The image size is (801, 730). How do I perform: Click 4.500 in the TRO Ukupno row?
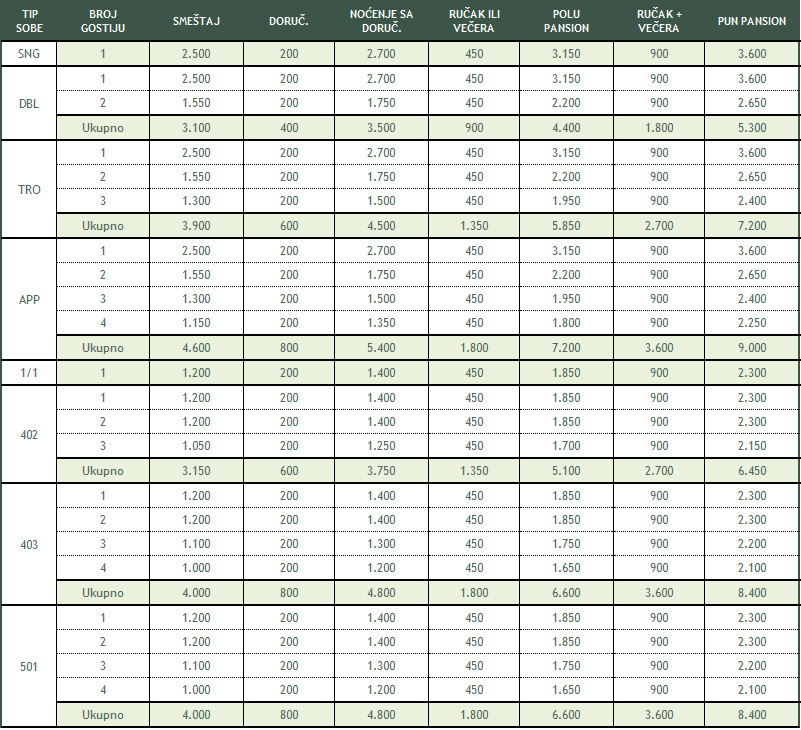[381, 226]
